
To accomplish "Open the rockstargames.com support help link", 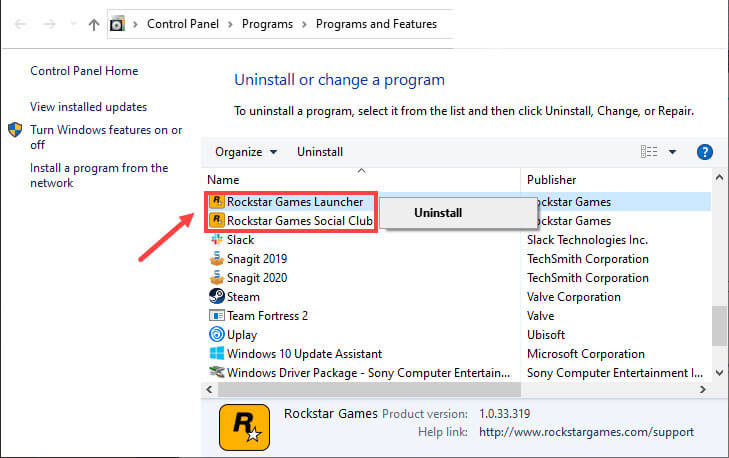I will [x=586, y=432].
